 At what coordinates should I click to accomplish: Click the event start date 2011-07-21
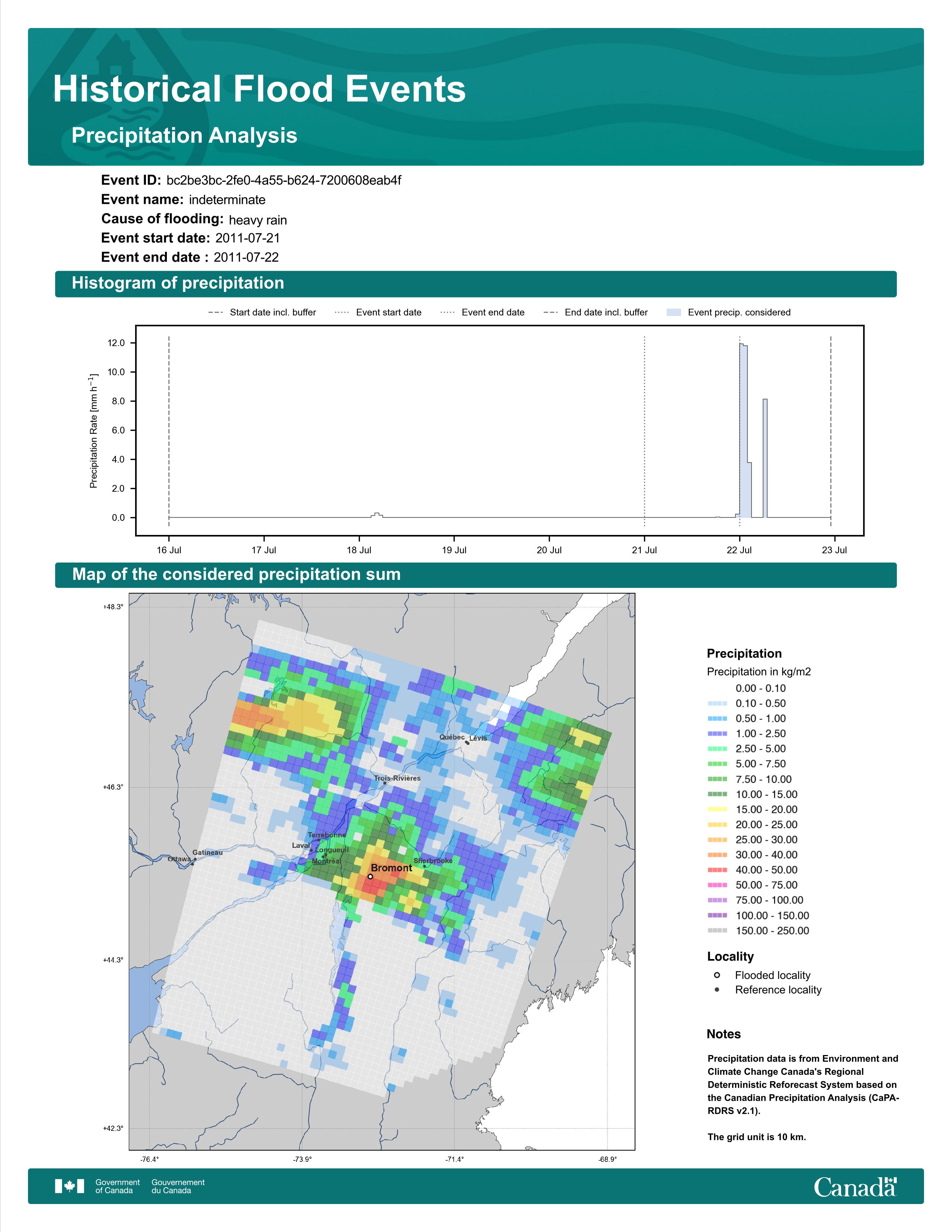point(248,238)
